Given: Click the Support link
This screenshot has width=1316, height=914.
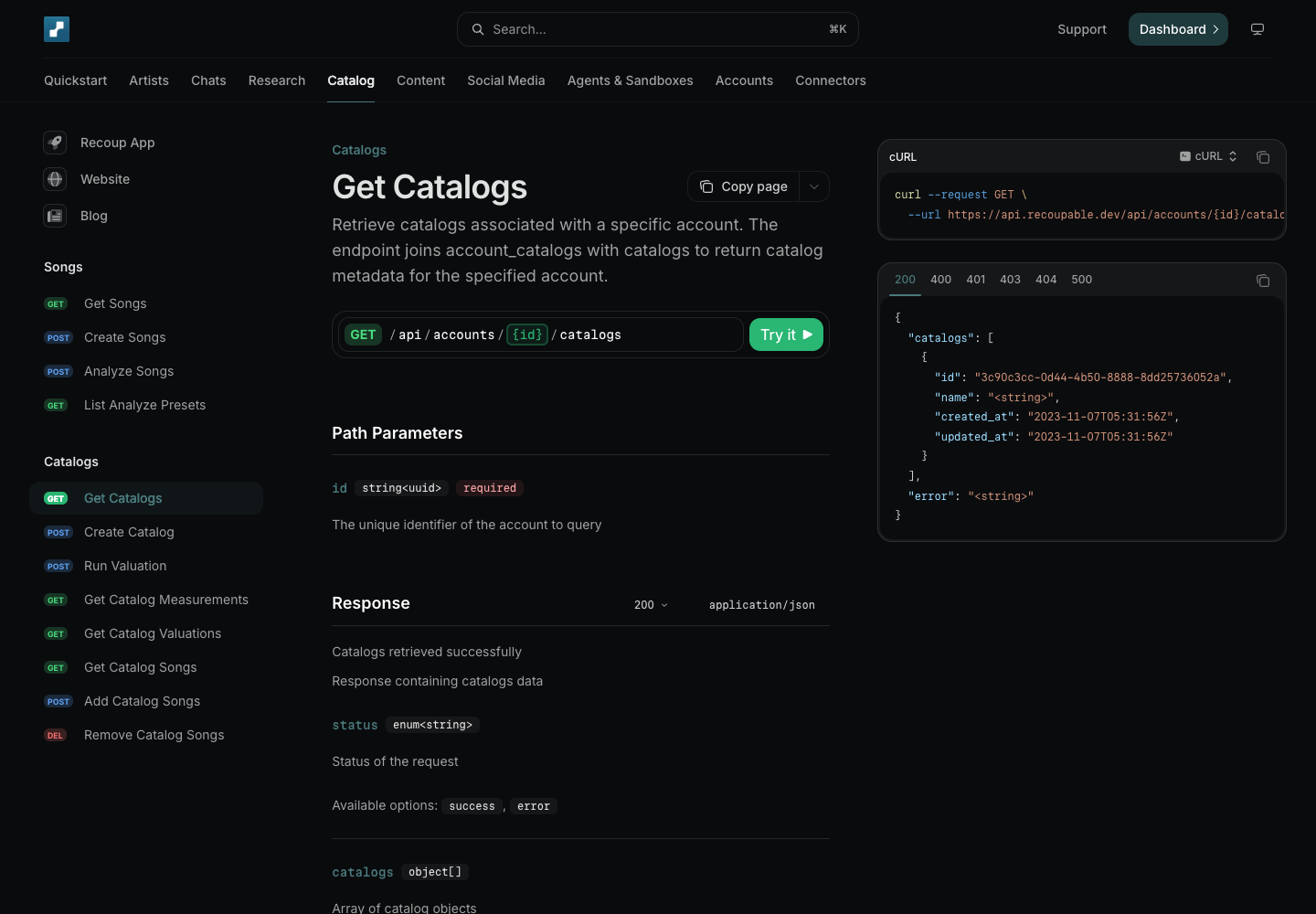Looking at the screenshot, I should tap(1082, 29).
